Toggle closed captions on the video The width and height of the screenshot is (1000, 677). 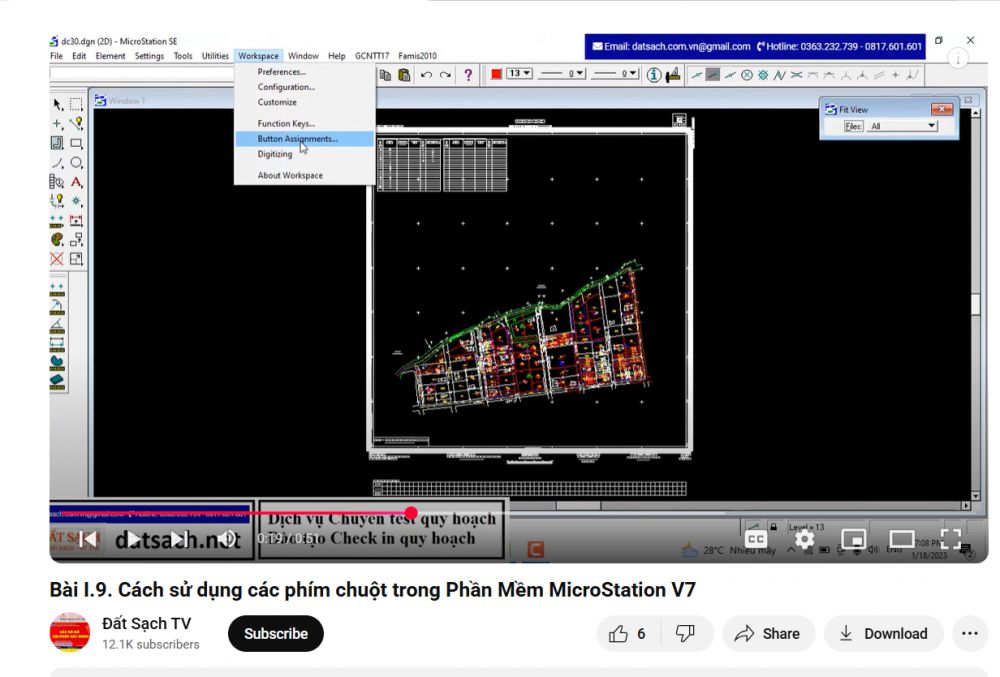pyautogui.click(x=757, y=540)
